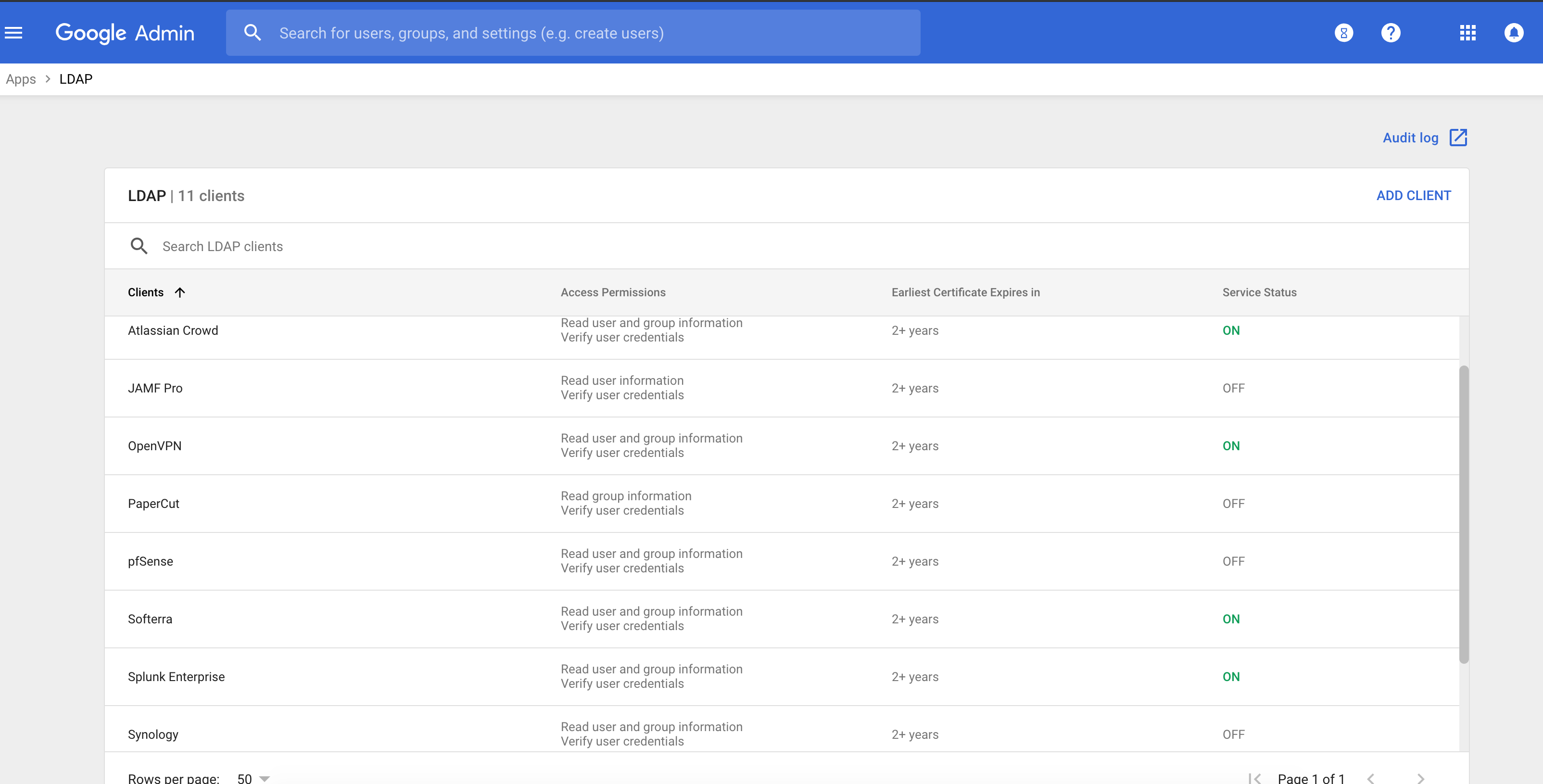
Task: Open the Splunk Enterprise client
Action: (176, 677)
